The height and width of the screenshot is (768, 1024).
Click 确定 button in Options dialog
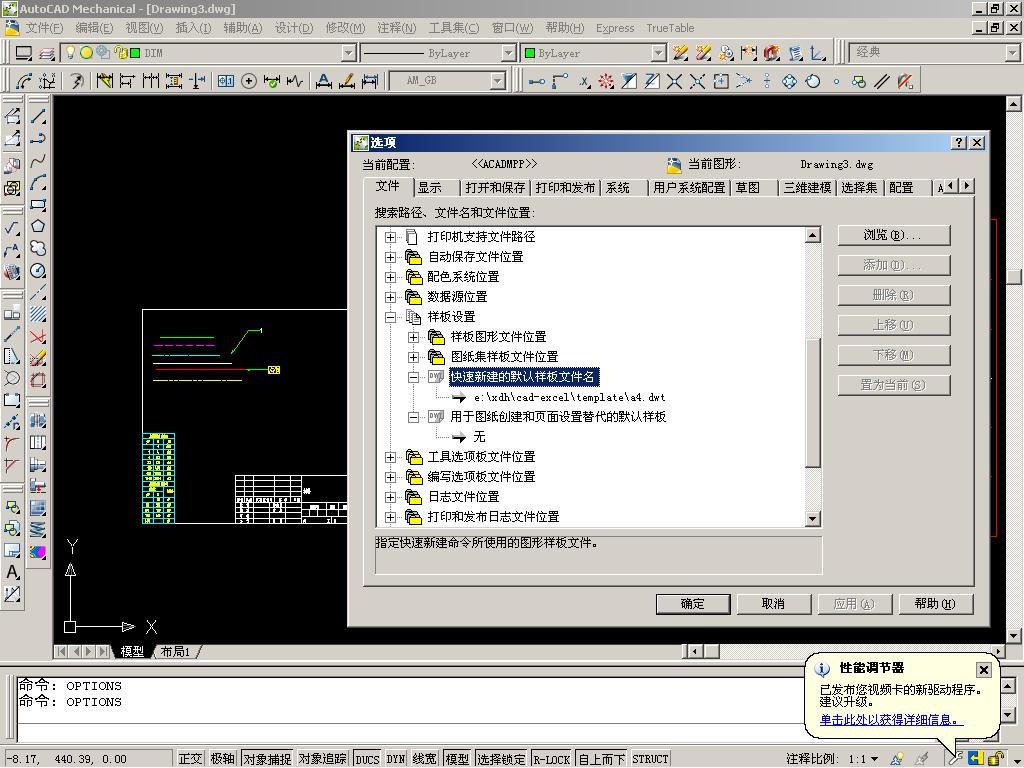(x=692, y=604)
